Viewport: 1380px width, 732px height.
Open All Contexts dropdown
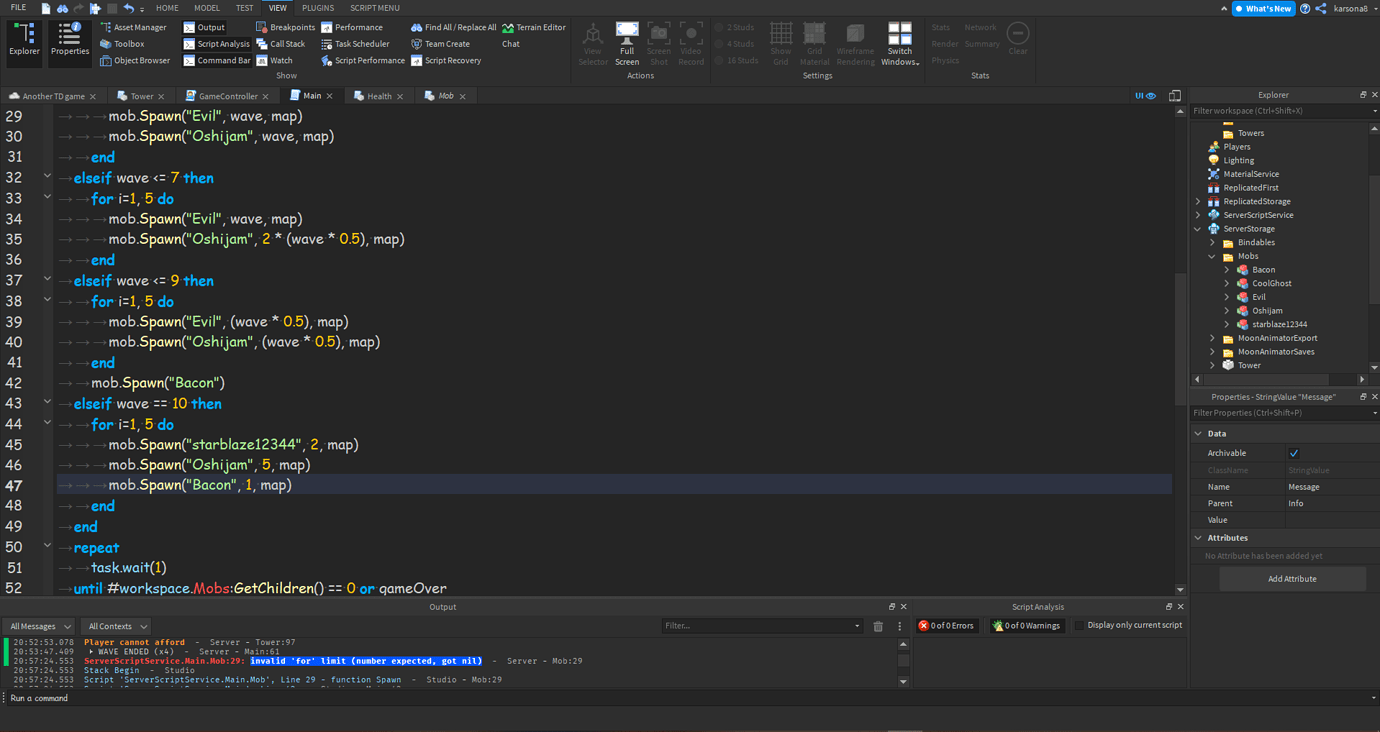(115, 626)
